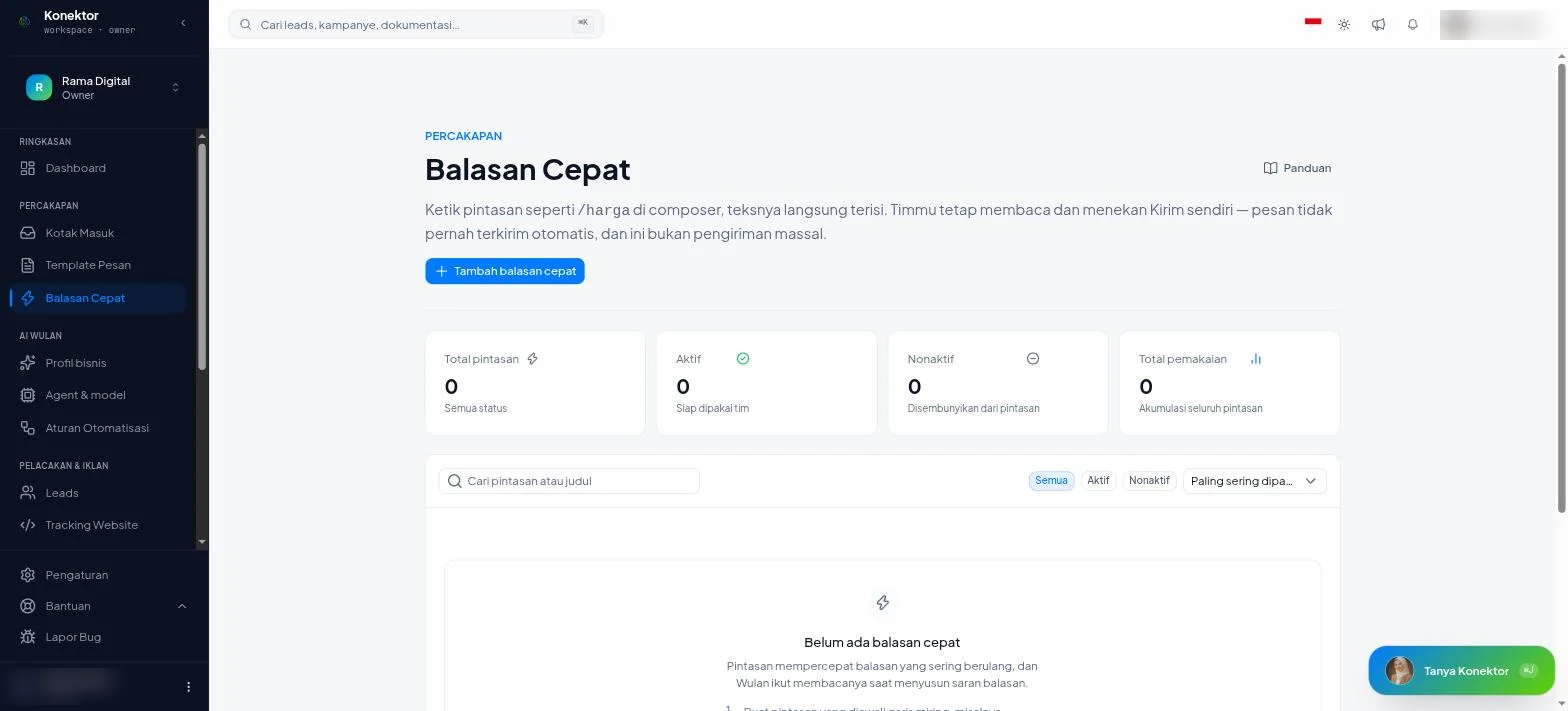Go to Kotak Masuk
The width and height of the screenshot is (1568, 711).
coord(98,233)
